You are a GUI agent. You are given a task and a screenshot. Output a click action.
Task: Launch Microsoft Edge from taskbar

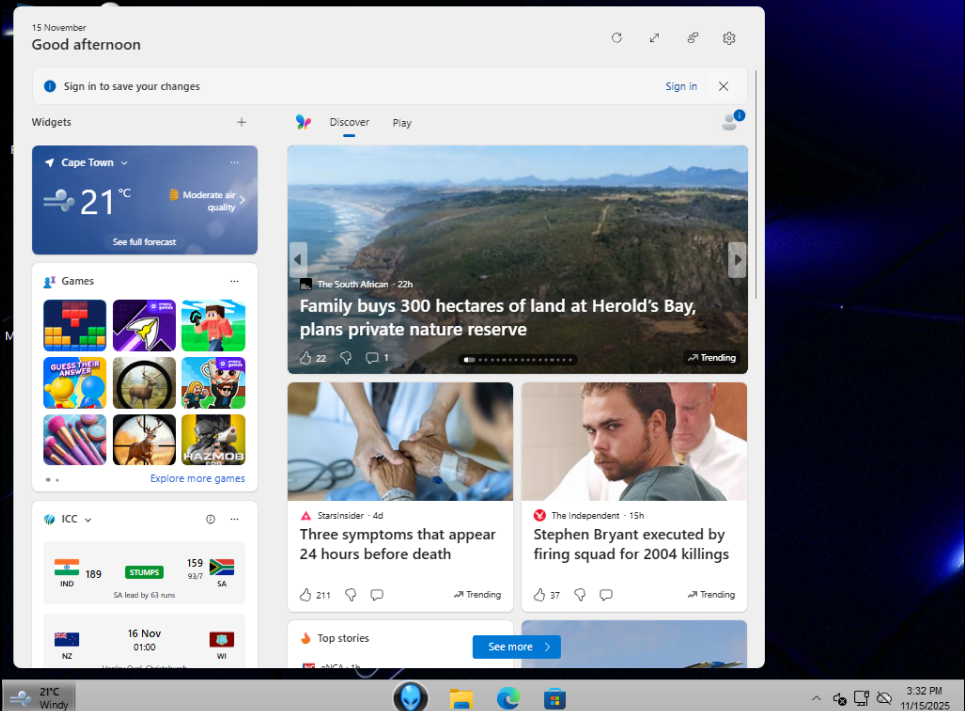[508, 698]
